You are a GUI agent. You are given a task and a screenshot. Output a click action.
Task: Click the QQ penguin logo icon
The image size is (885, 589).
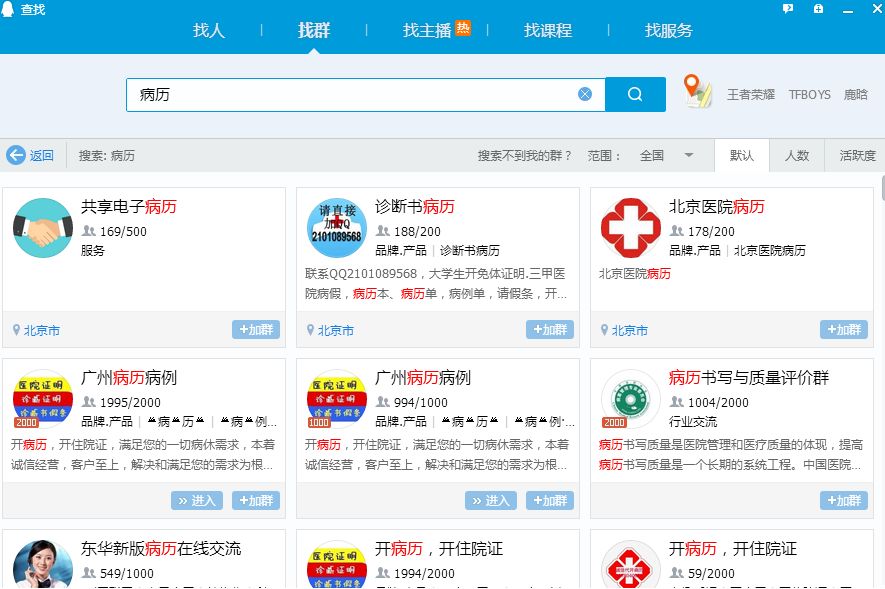(x=7, y=8)
